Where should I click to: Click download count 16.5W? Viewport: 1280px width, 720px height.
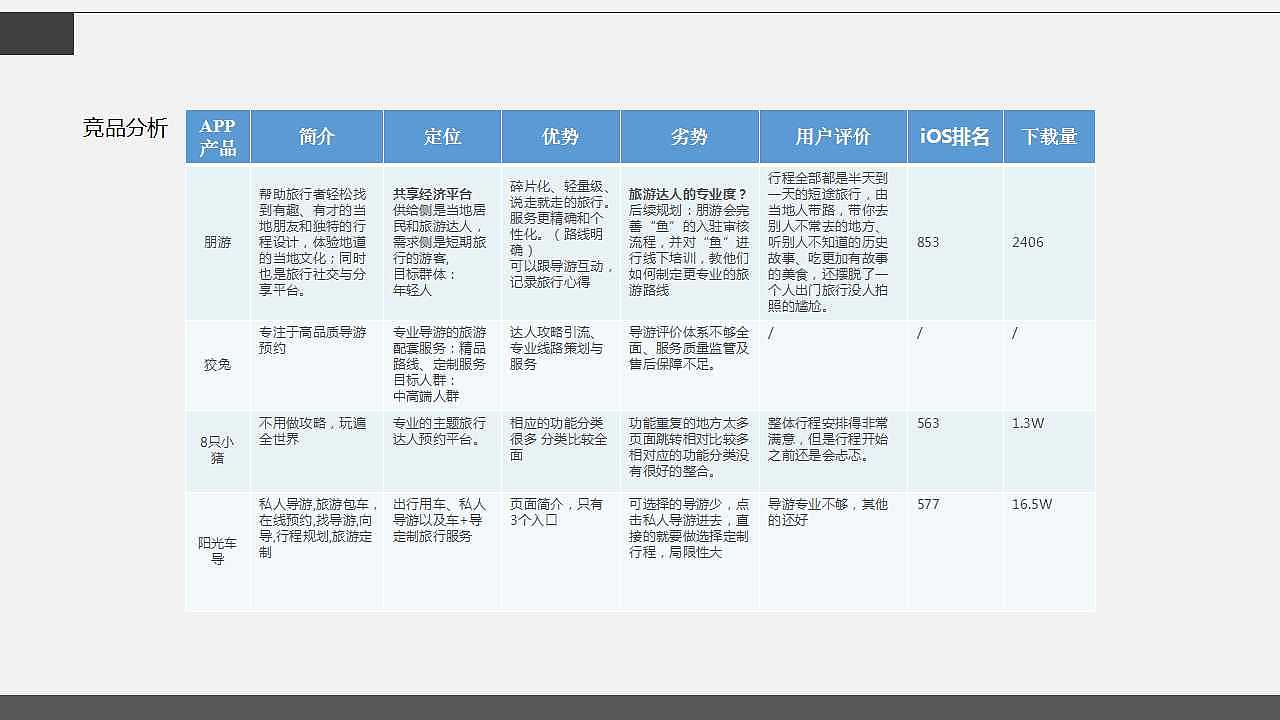[x=1032, y=504]
